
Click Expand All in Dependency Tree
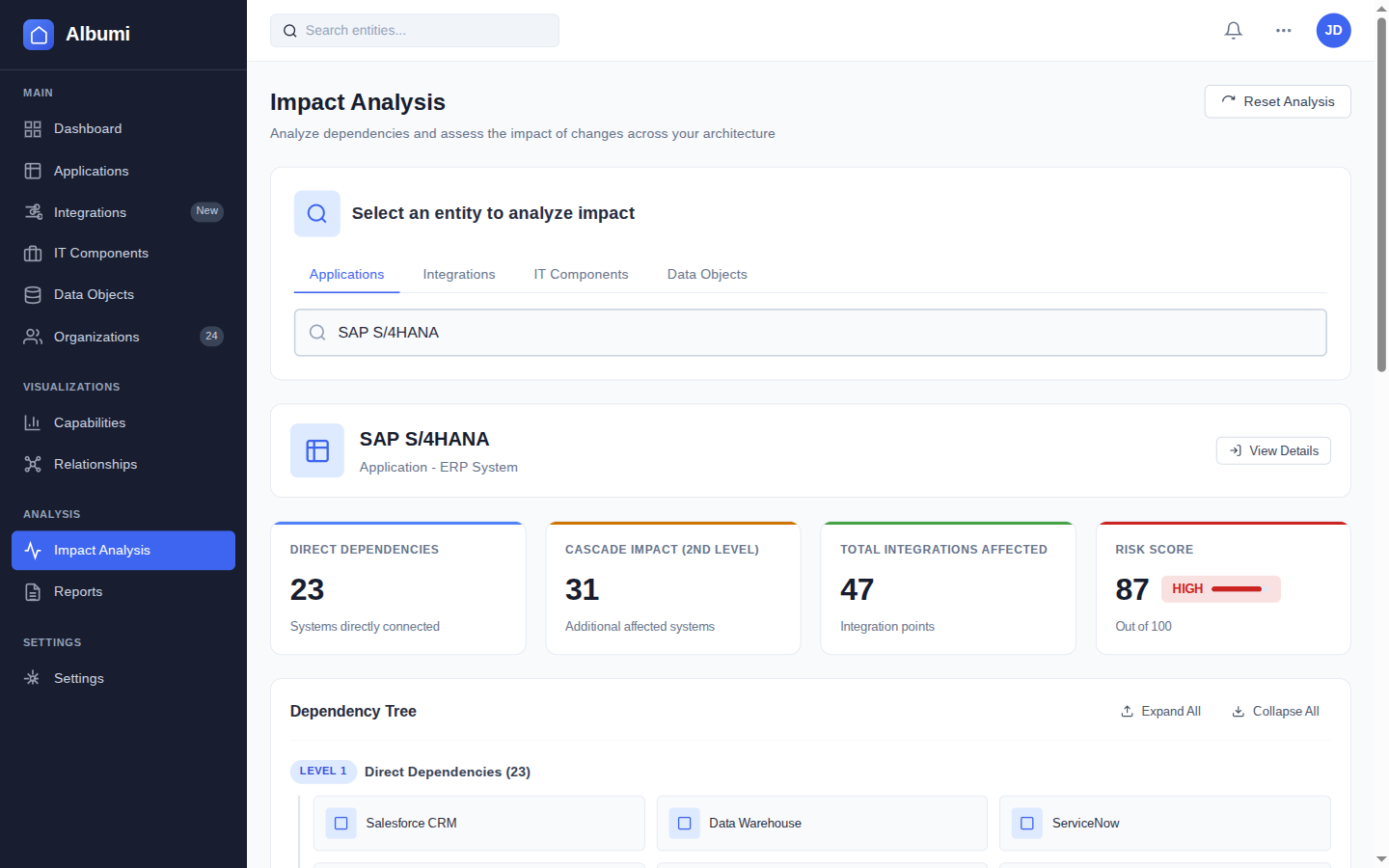pyautogui.click(x=1160, y=711)
